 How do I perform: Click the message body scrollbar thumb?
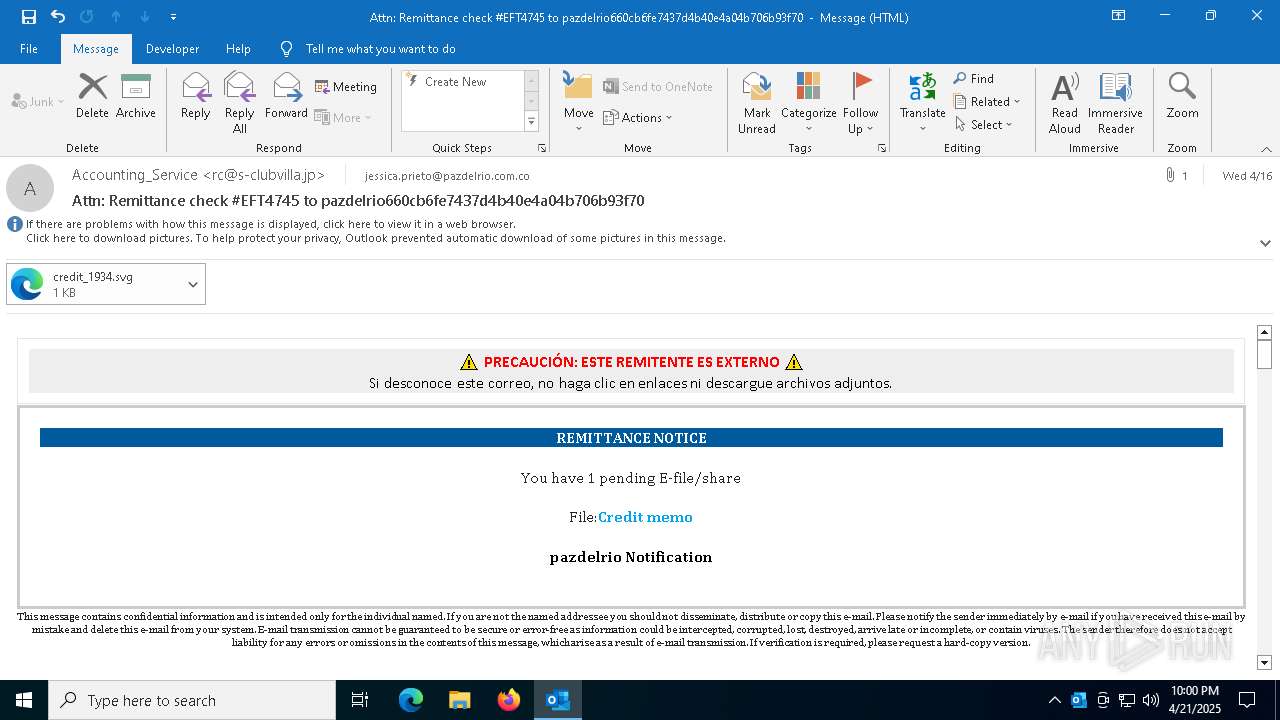click(1264, 355)
